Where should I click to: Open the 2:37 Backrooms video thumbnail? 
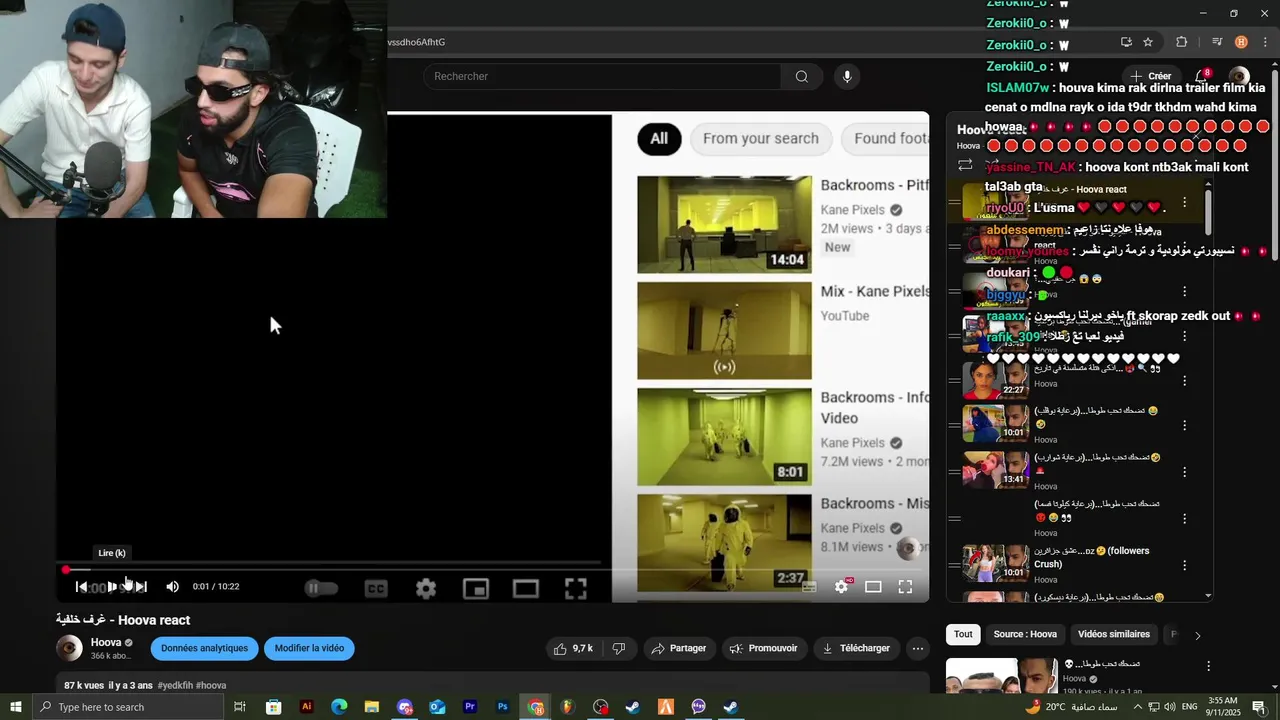[724, 543]
